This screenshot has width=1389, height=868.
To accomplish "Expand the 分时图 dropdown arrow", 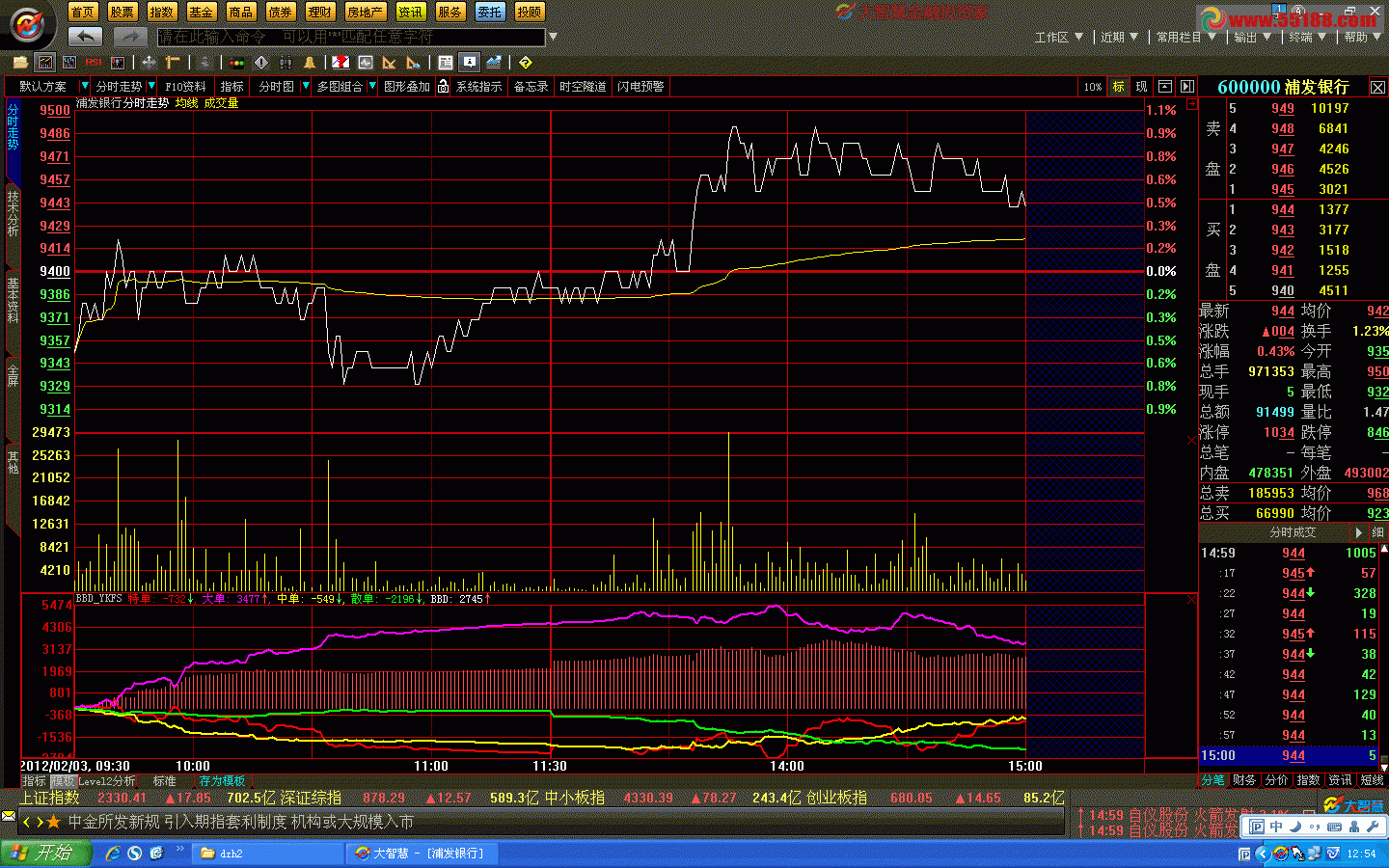I will (x=306, y=86).
